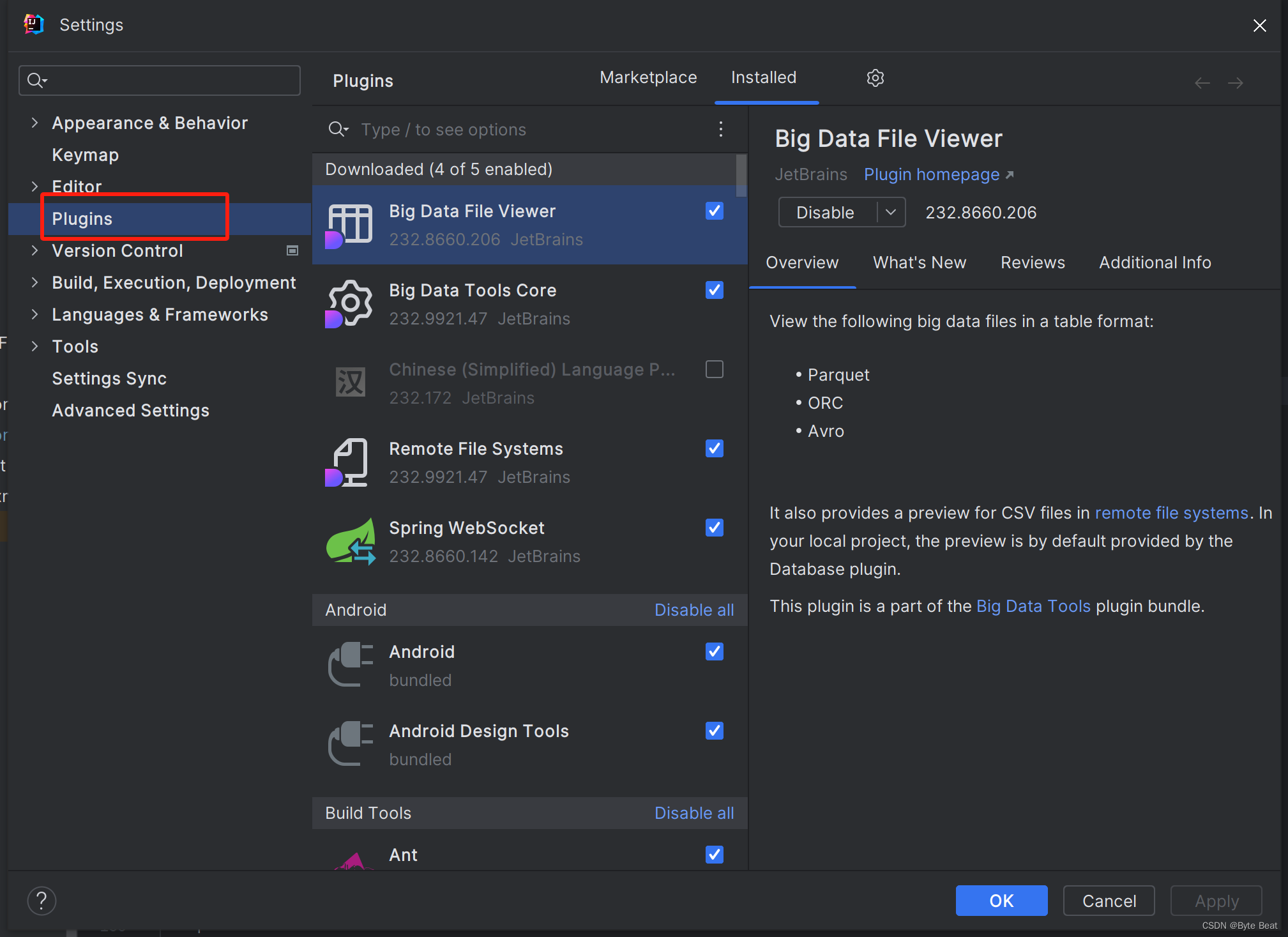Click the Spring WebSocket plugin icon
Image resolution: width=1288 pixels, height=937 pixels.
tap(351, 542)
